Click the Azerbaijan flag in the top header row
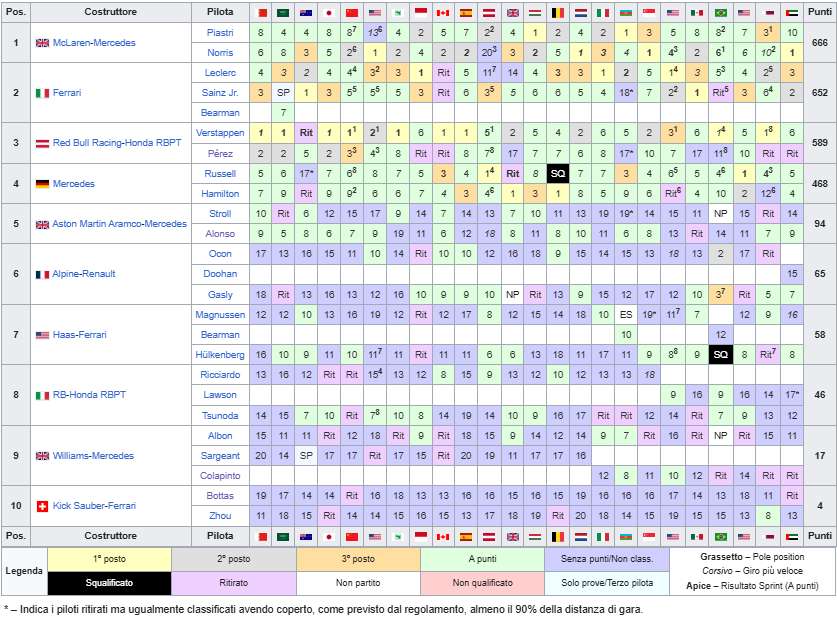837x617 pixels. pyautogui.click(x=626, y=12)
